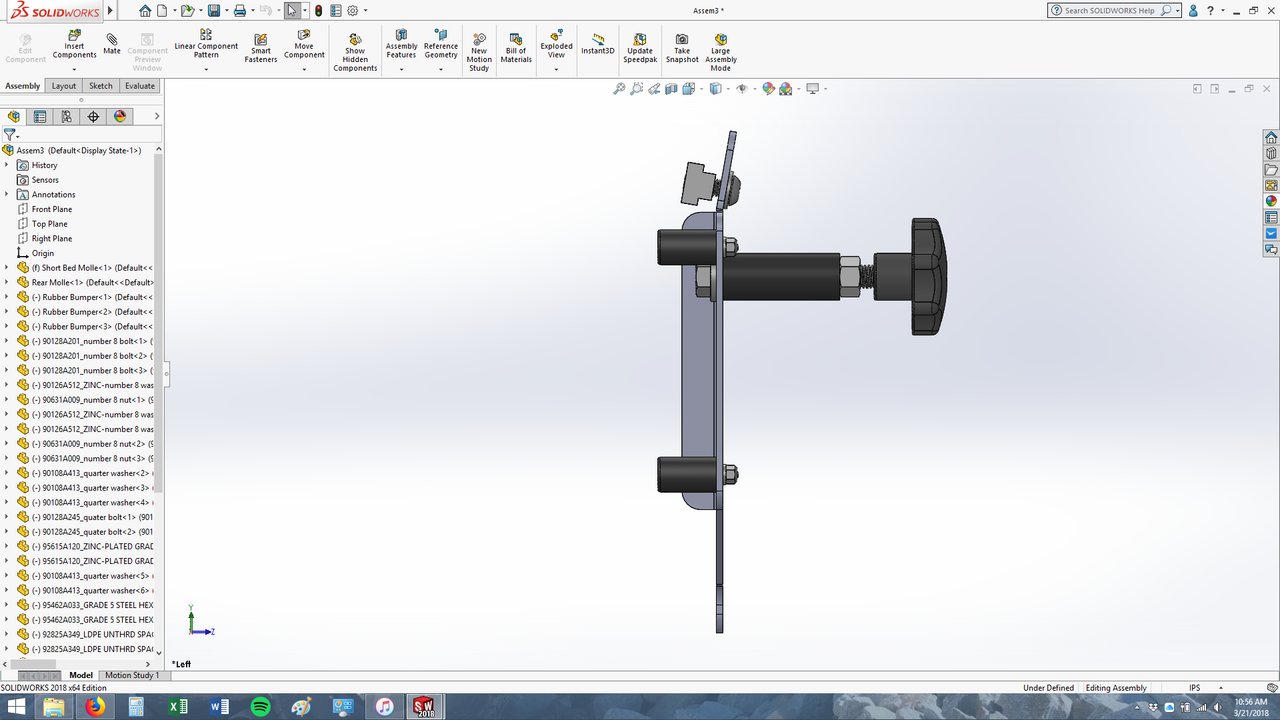Open Assembly Features
Screen dimensions: 1280x720
pyautogui.click(x=401, y=45)
